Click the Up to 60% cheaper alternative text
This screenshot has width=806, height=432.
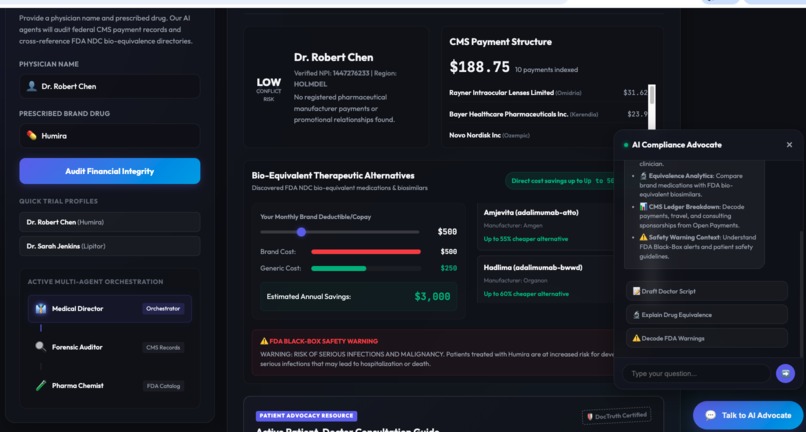tap(526, 294)
